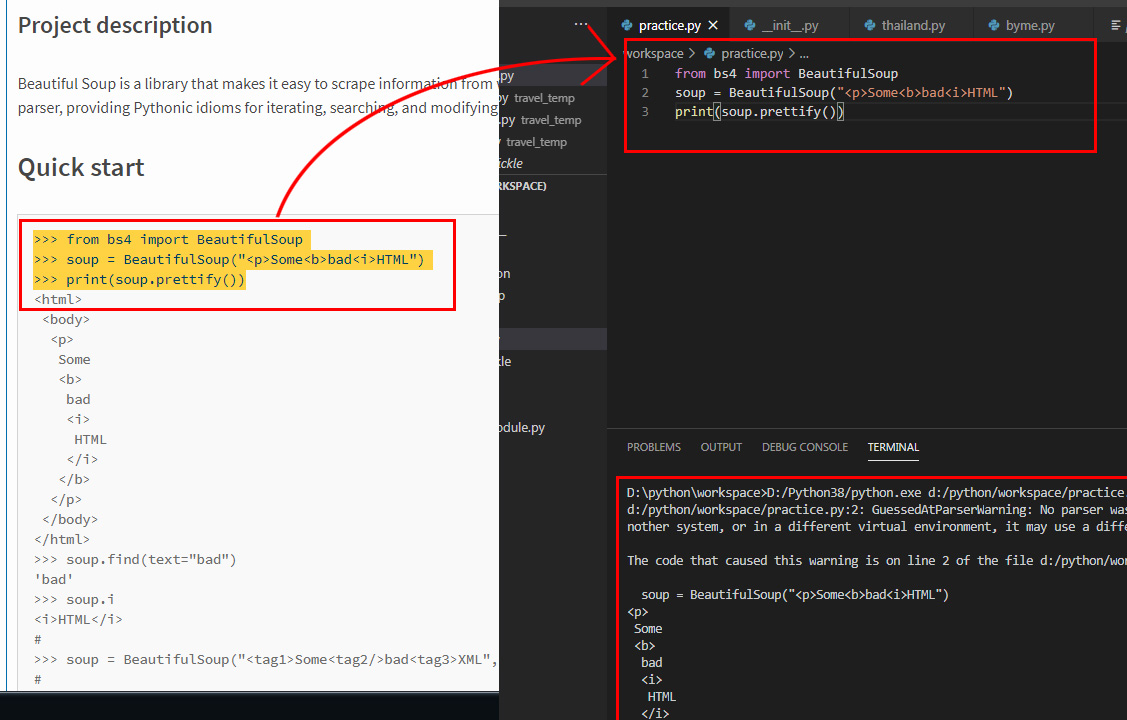This screenshot has height=720, width=1127.
Task: Click '</p>' in the web page sample
Action: [66, 499]
